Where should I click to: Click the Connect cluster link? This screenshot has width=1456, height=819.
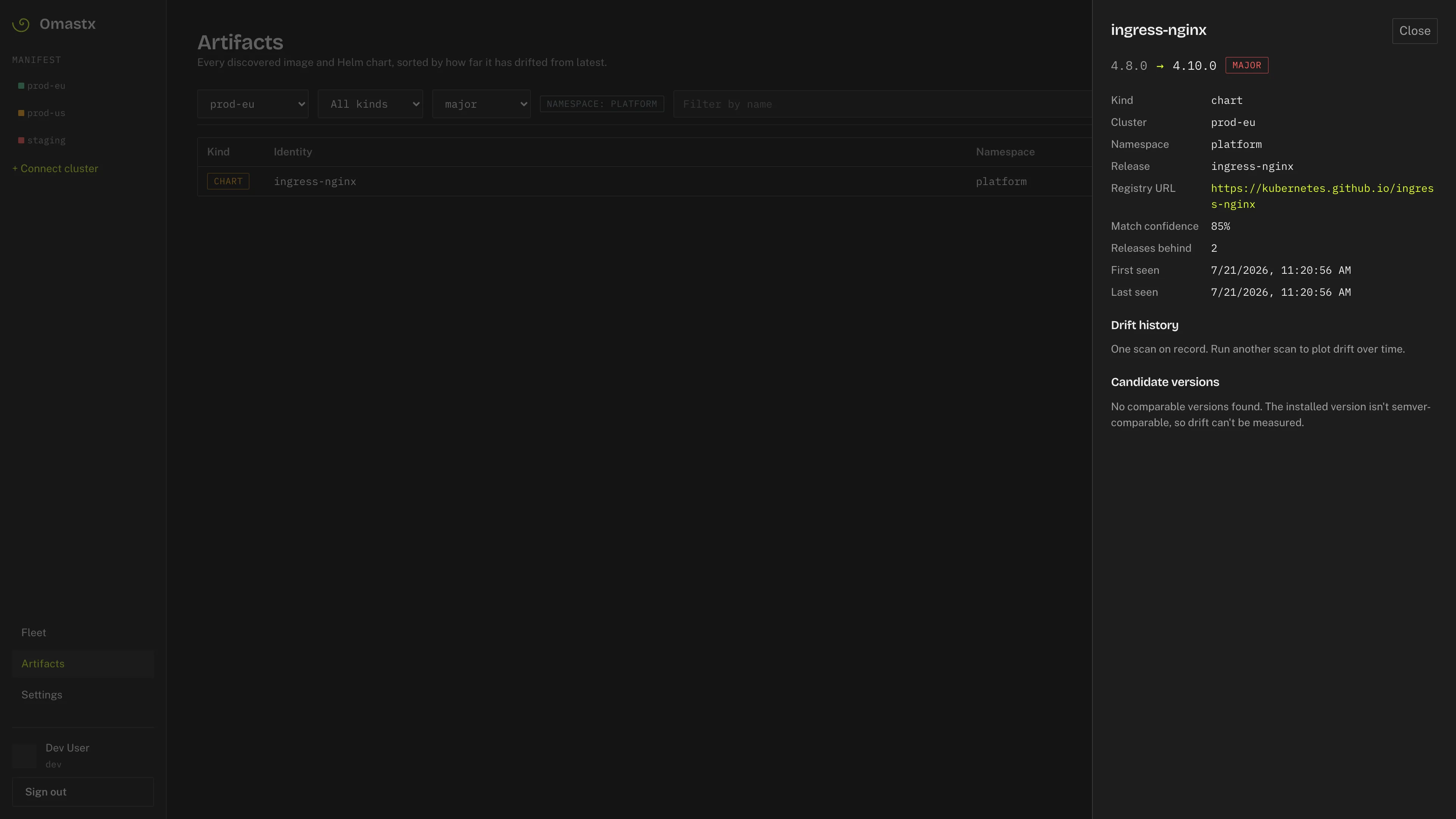55,168
